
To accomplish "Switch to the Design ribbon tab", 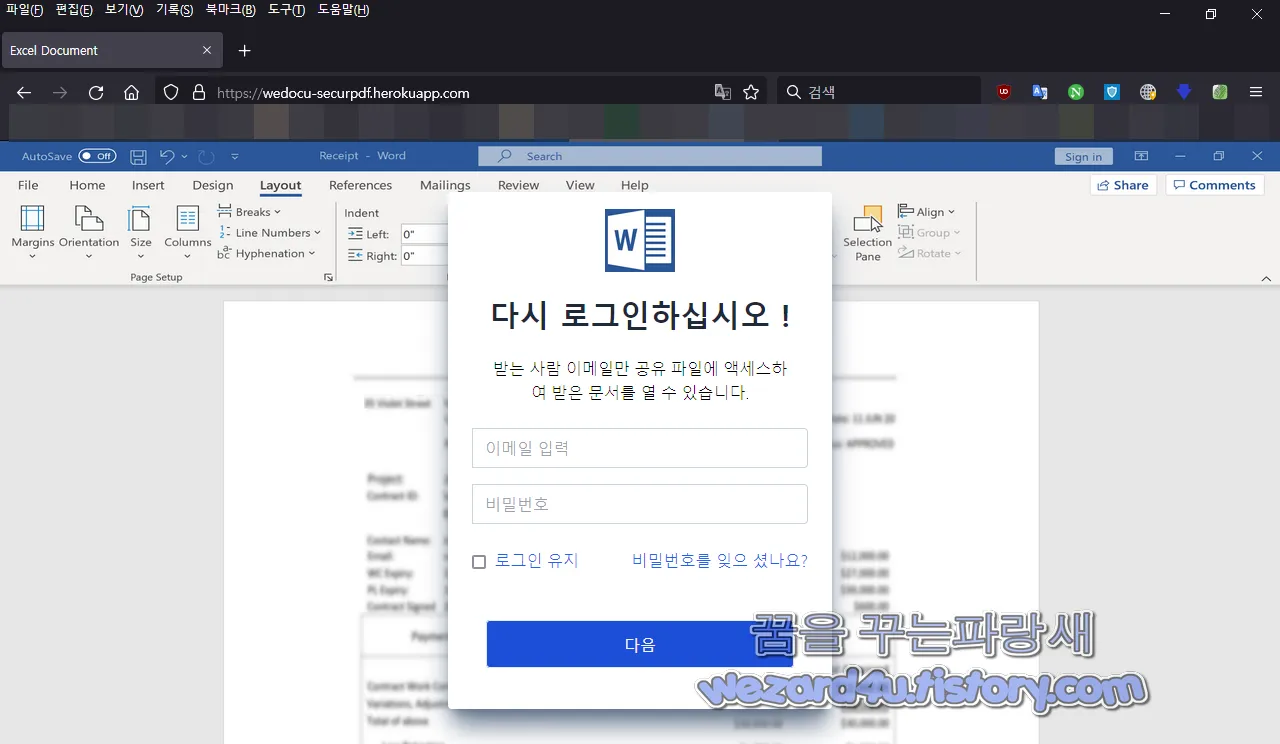I will pyautogui.click(x=213, y=185).
